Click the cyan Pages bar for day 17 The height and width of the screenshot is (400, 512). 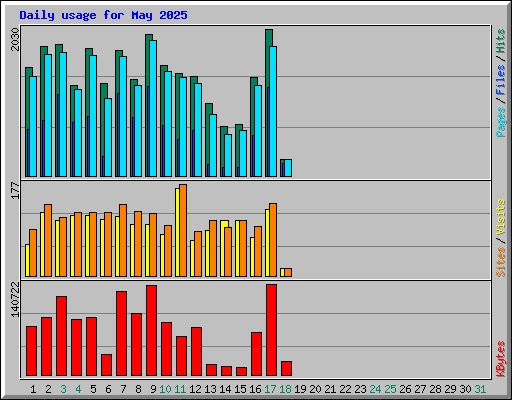pos(273,111)
